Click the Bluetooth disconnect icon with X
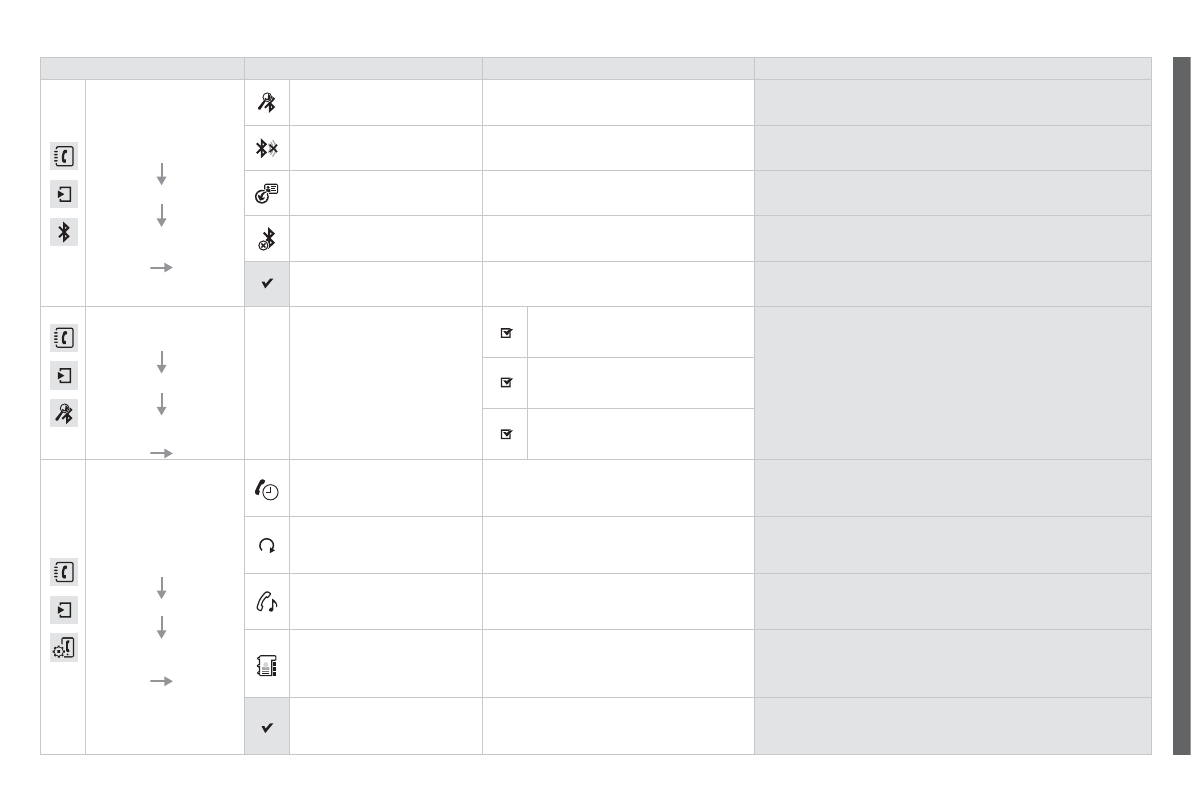1191x794 pixels. (267, 148)
